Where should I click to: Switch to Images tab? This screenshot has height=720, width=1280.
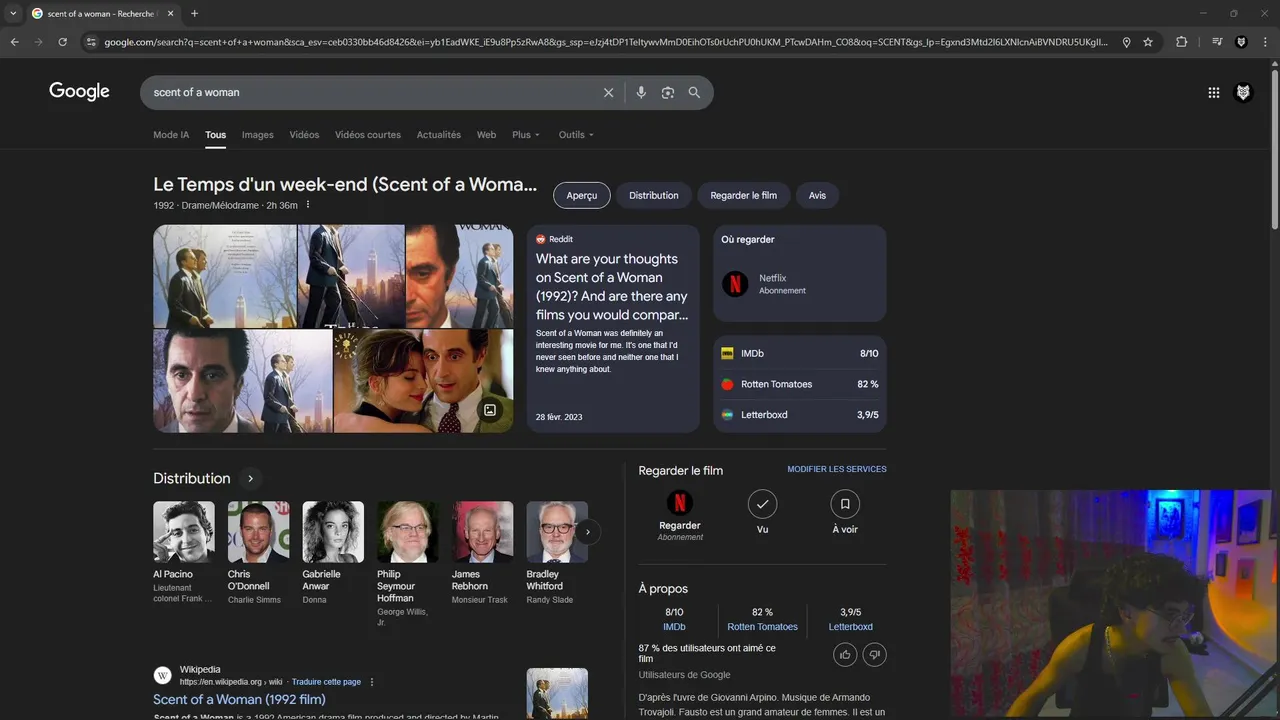click(257, 135)
